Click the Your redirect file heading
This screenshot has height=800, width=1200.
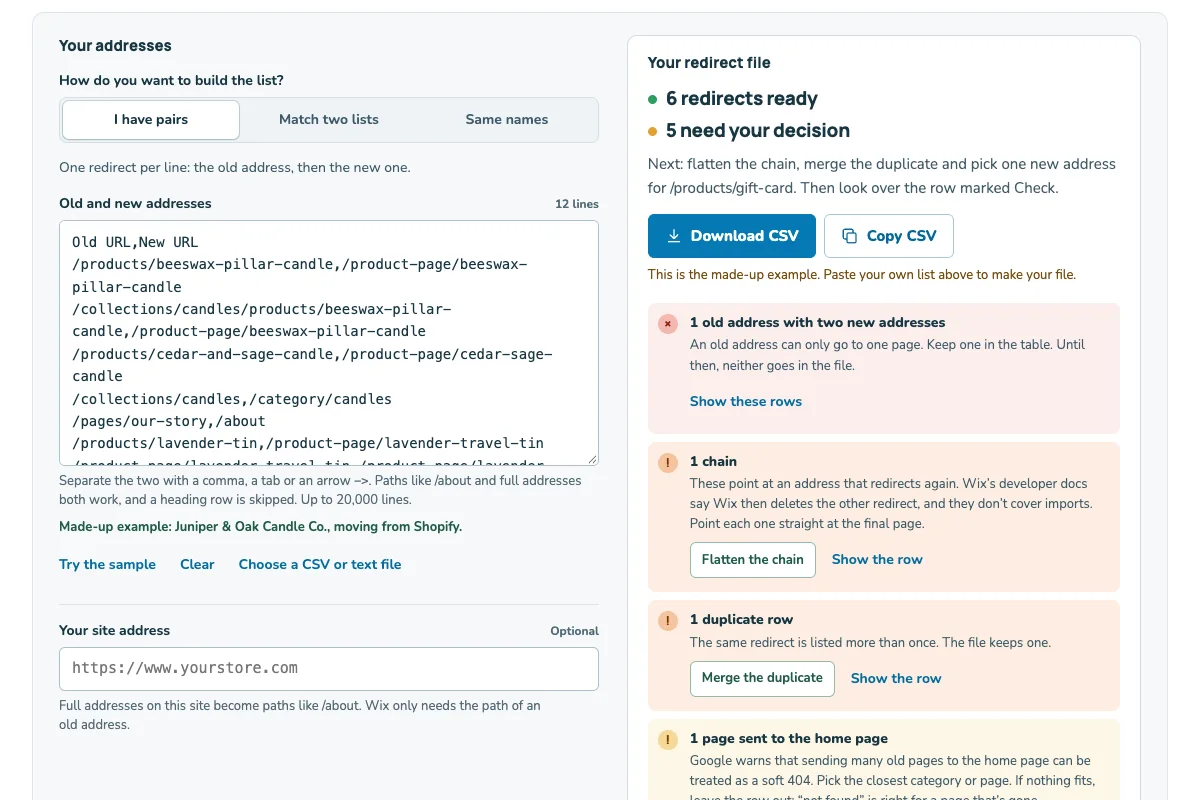(709, 63)
